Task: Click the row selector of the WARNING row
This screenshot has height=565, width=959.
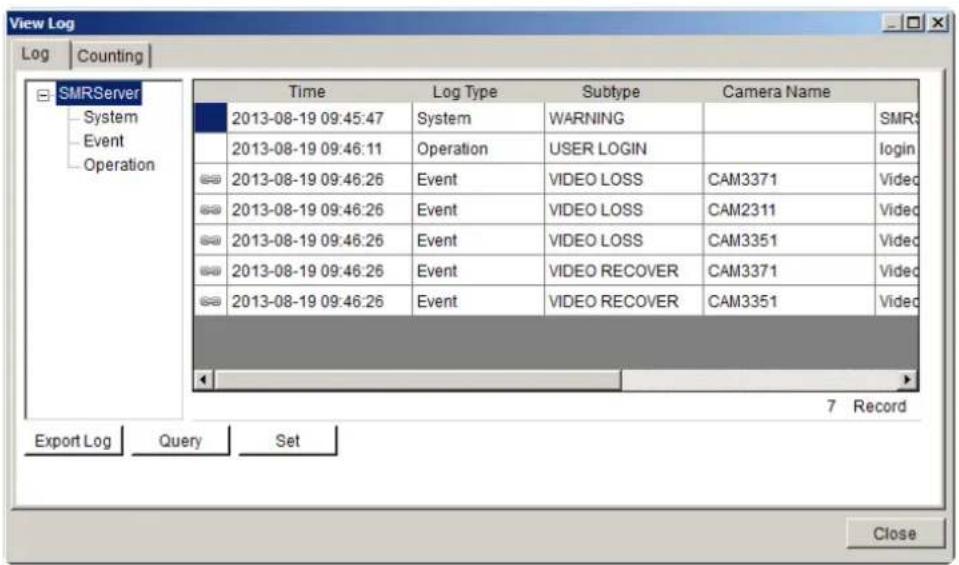Action: (210, 118)
